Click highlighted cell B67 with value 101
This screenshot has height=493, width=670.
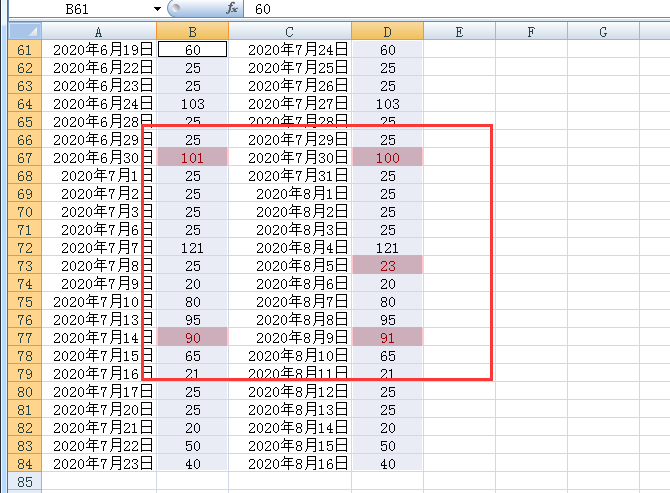coord(193,158)
